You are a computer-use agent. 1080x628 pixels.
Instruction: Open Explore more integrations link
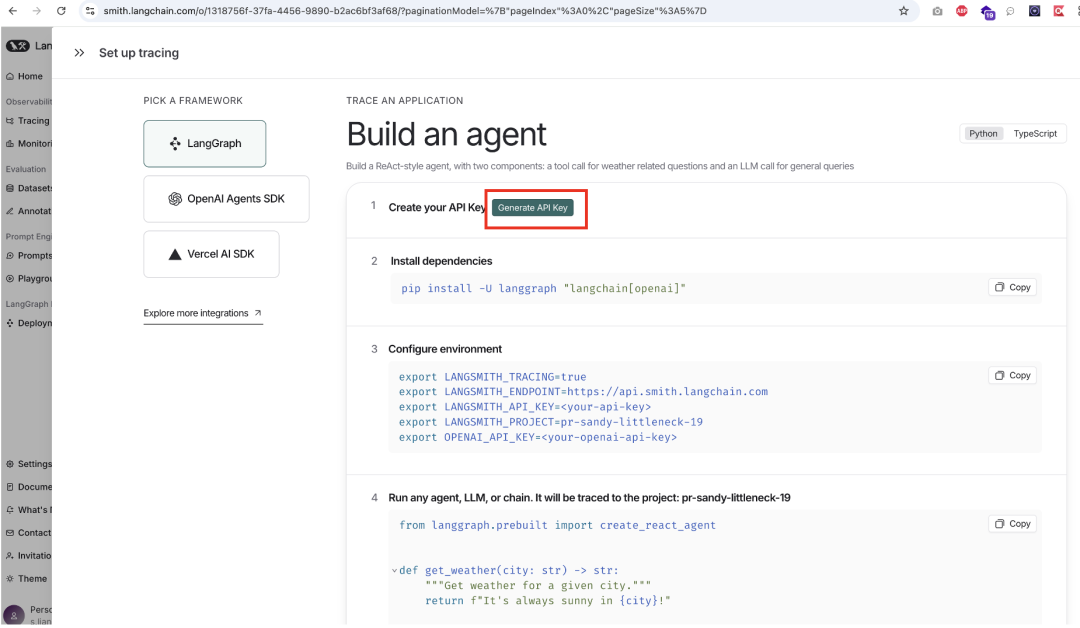202,313
